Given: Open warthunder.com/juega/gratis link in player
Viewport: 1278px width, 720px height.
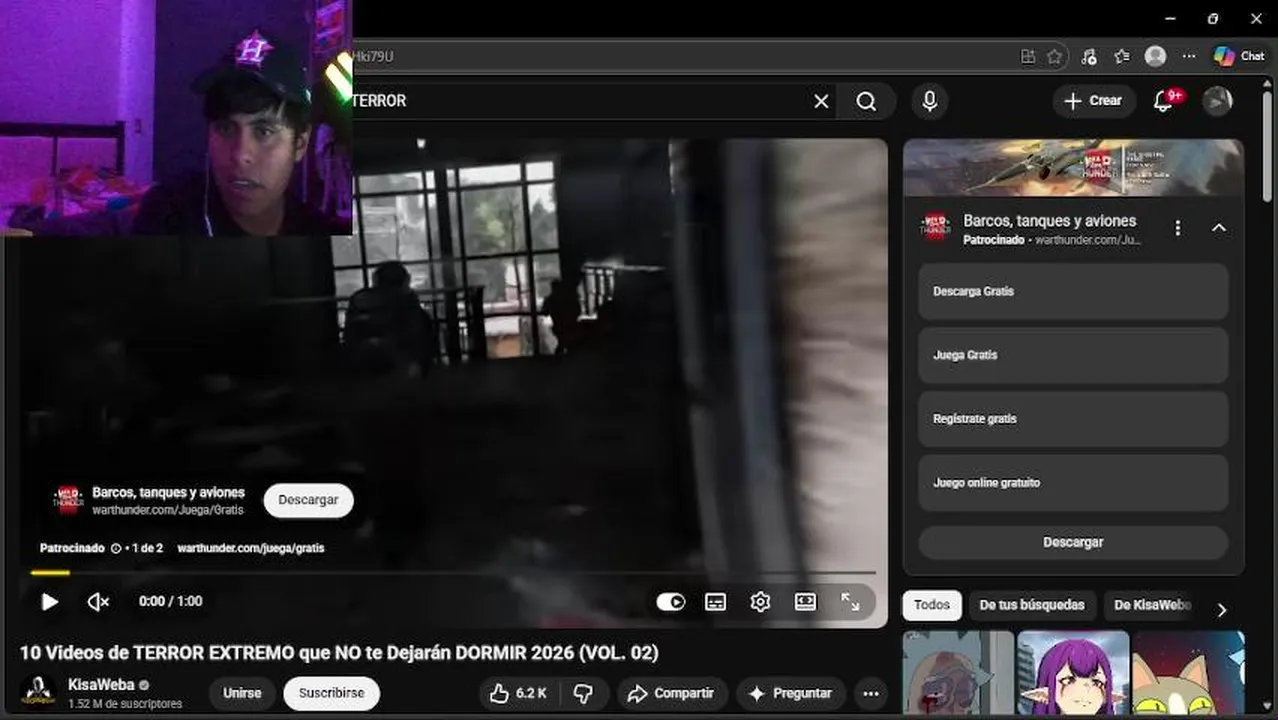Looking at the screenshot, I should tap(251, 548).
